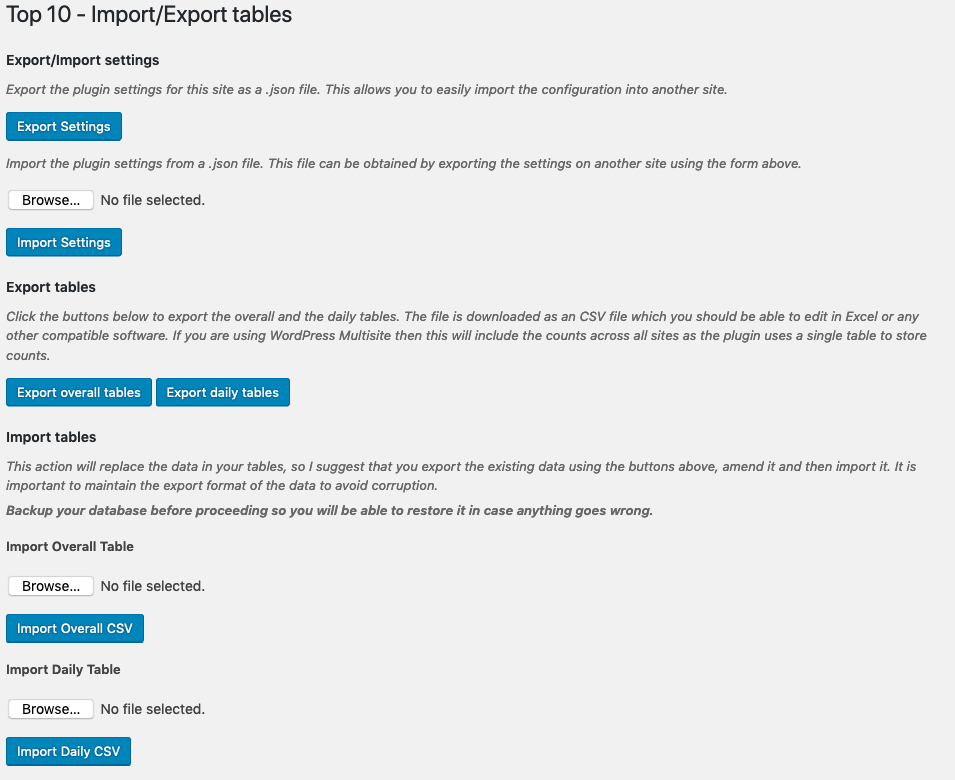Image resolution: width=955 pixels, height=780 pixels.
Task: Click the Export Settings button
Action: pyautogui.click(x=64, y=127)
